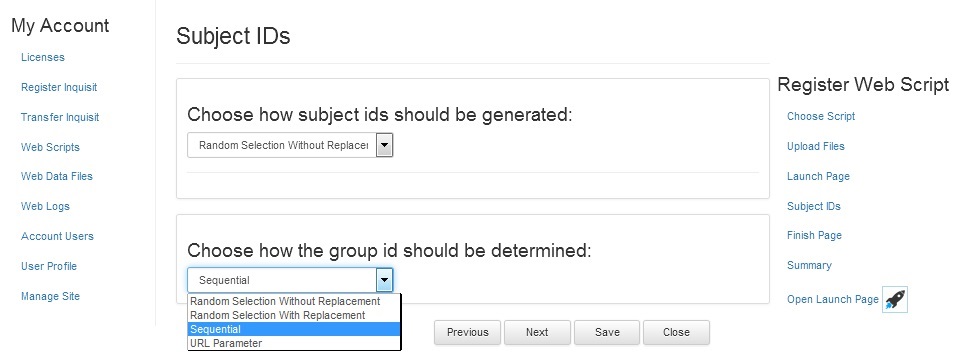957x364 pixels.
Task: Click the Open Launch Page link
Action: 832,299
